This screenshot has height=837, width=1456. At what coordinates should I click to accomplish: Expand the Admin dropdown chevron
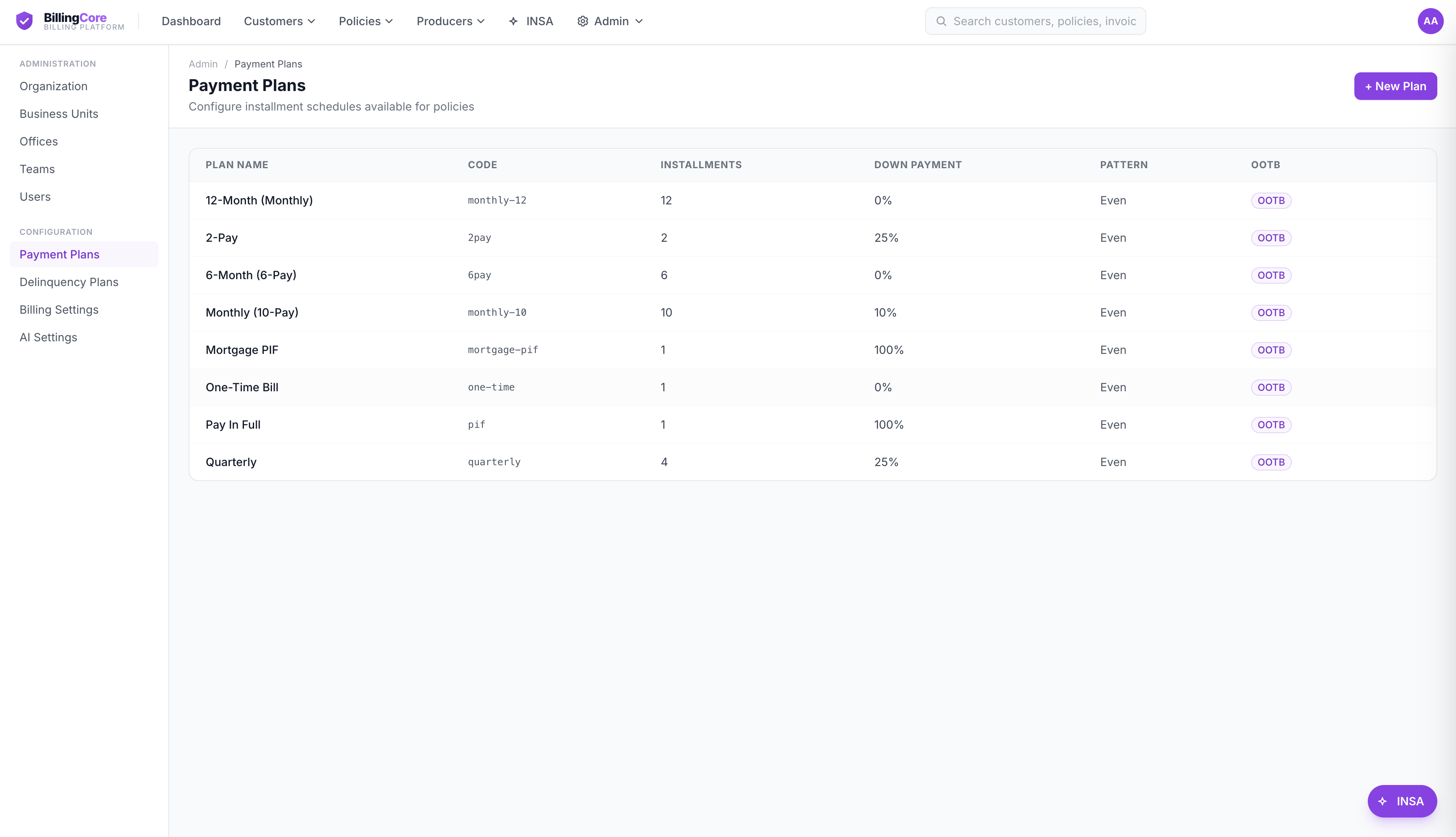pos(639,21)
